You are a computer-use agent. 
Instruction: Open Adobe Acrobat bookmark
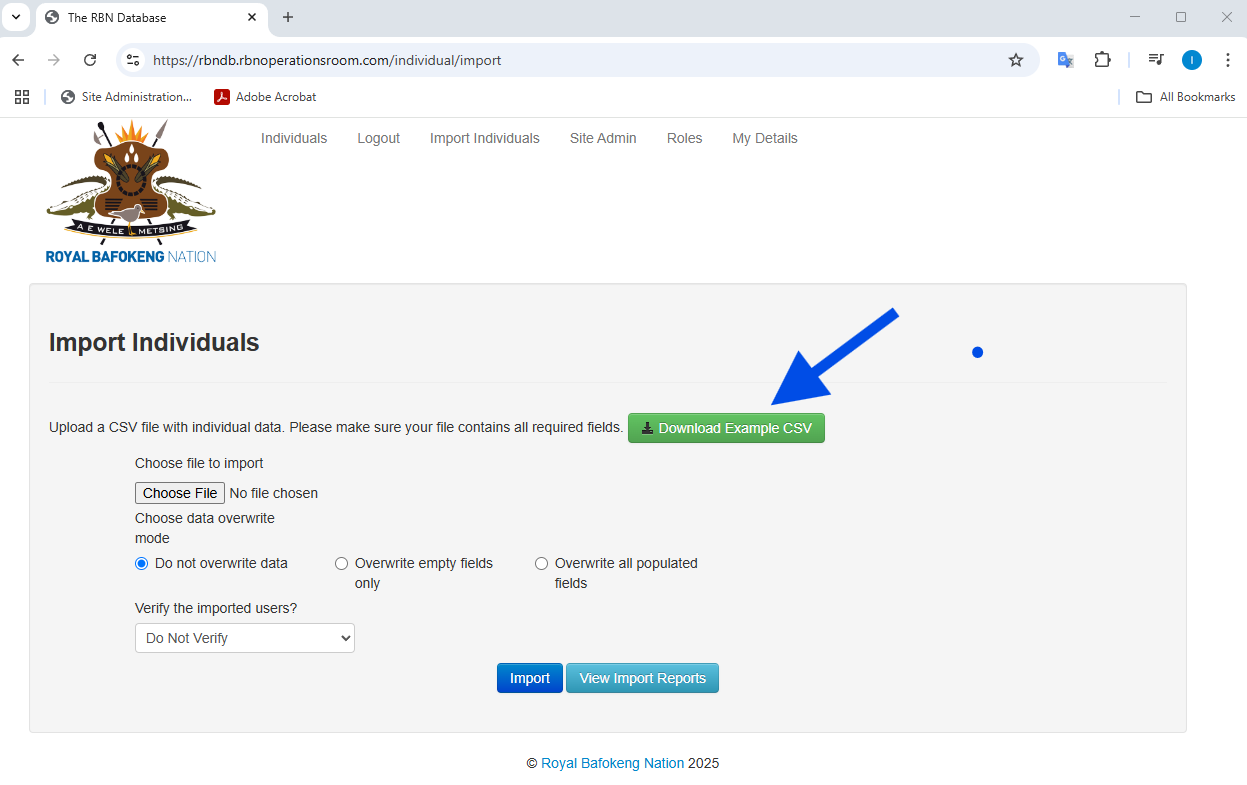tap(265, 97)
